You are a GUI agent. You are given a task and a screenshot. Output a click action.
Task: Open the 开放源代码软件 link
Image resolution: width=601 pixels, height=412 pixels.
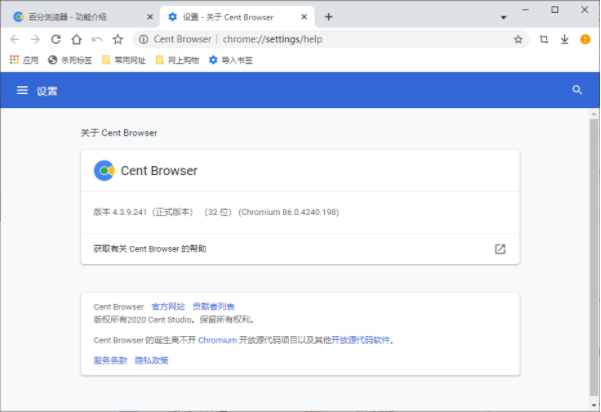[x=361, y=340]
